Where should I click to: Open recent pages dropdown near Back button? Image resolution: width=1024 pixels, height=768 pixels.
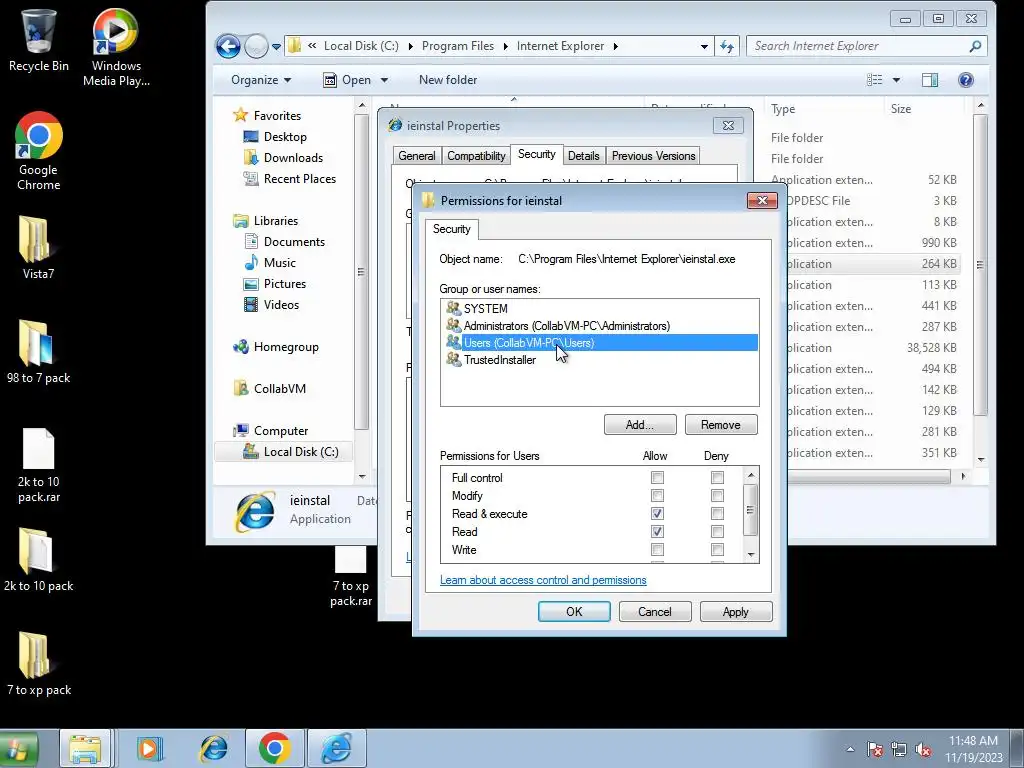tap(276, 46)
